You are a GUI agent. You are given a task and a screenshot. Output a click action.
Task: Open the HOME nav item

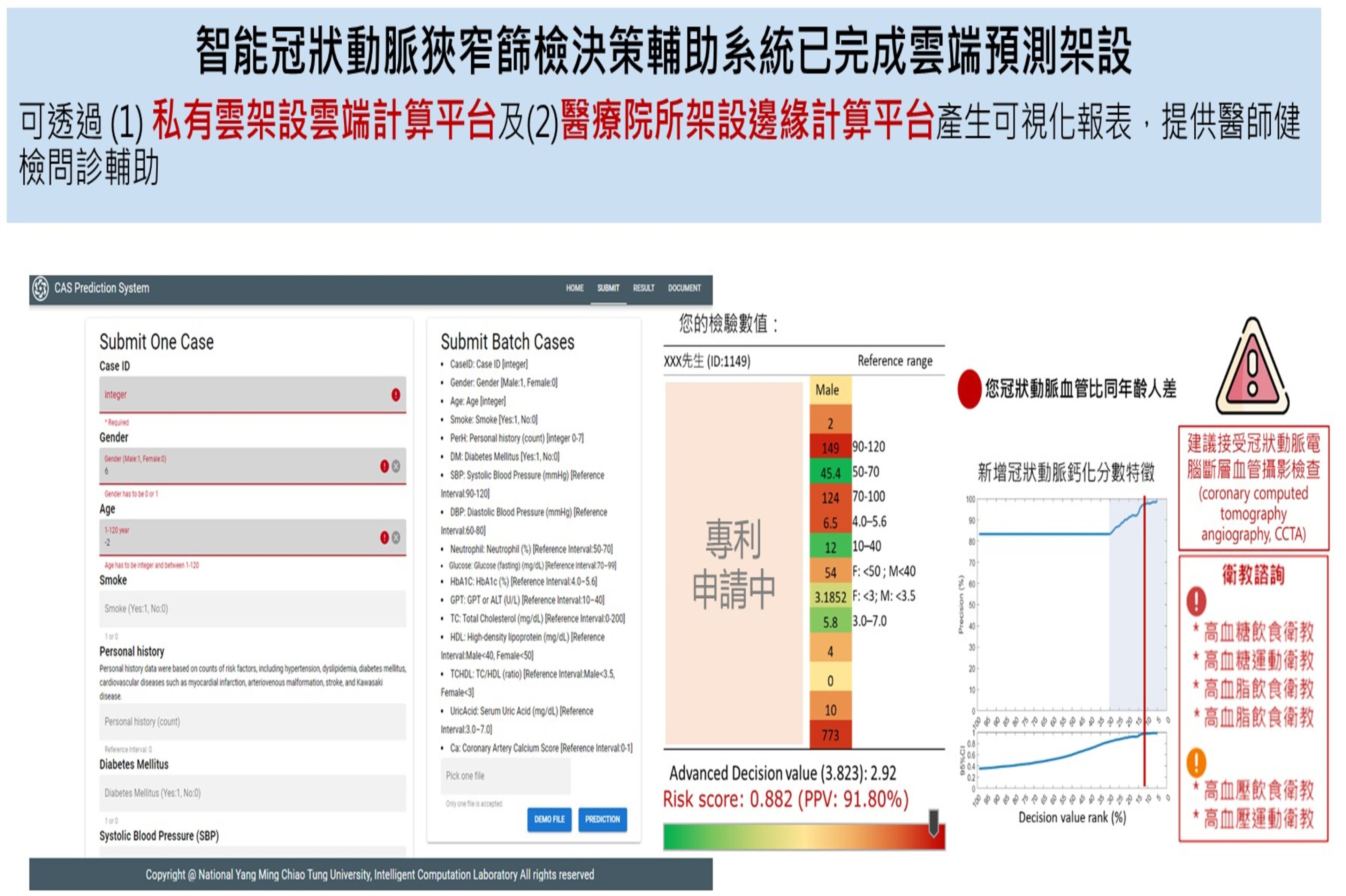pyautogui.click(x=575, y=288)
